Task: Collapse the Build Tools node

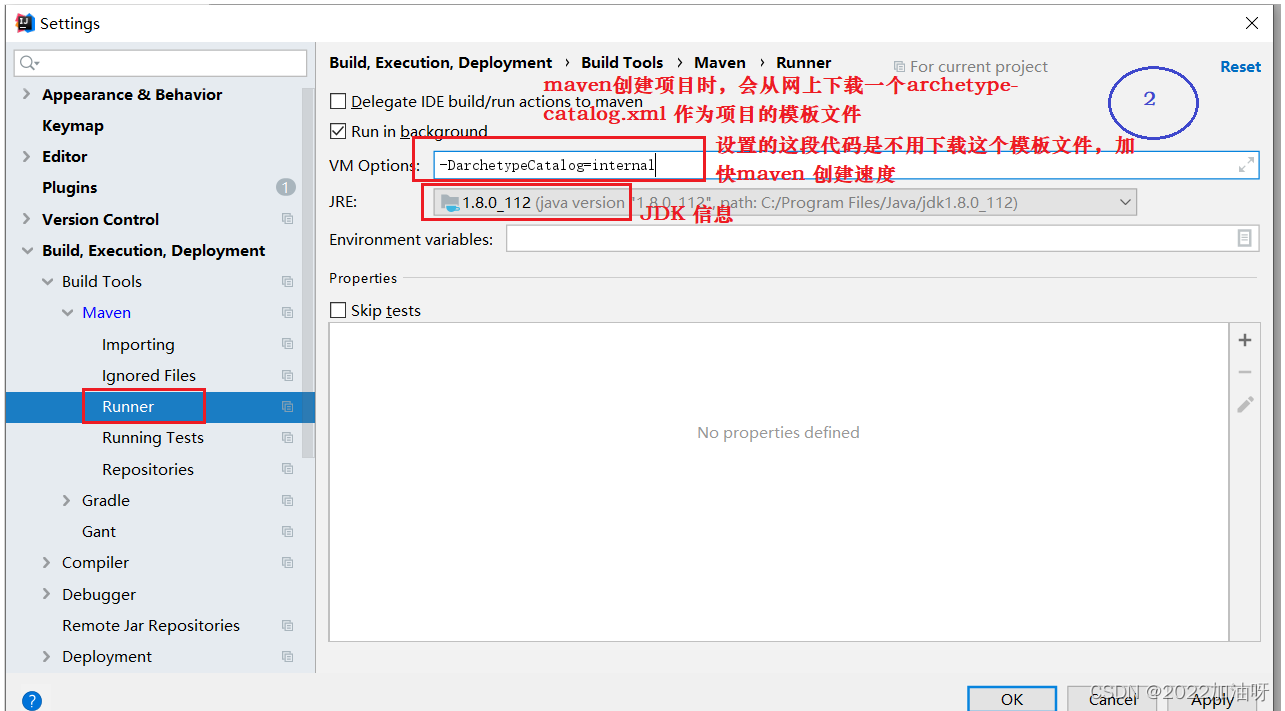Action: [47, 281]
